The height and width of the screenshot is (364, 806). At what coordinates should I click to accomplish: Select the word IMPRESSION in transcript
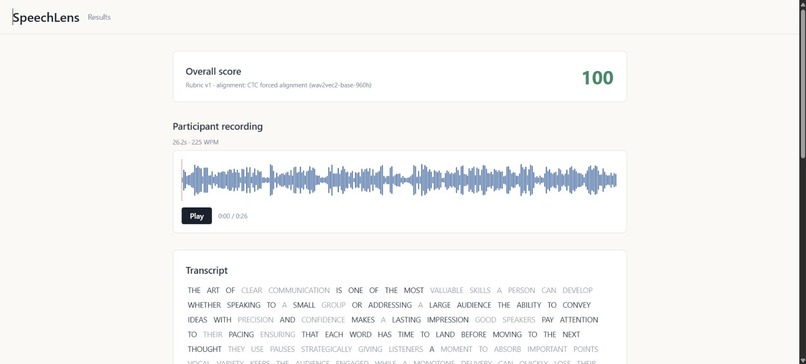click(x=448, y=320)
